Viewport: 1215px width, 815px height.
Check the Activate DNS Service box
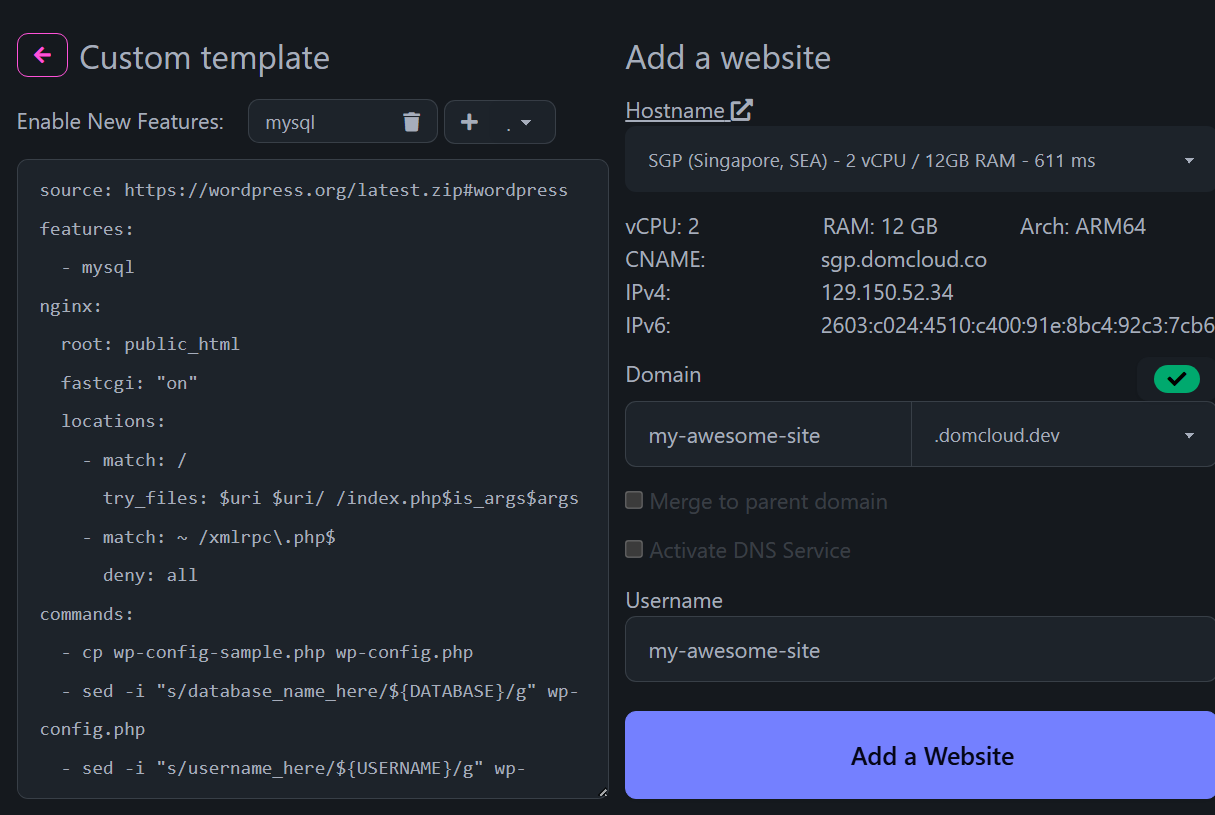pyautogui.click(x=634, y=549)
